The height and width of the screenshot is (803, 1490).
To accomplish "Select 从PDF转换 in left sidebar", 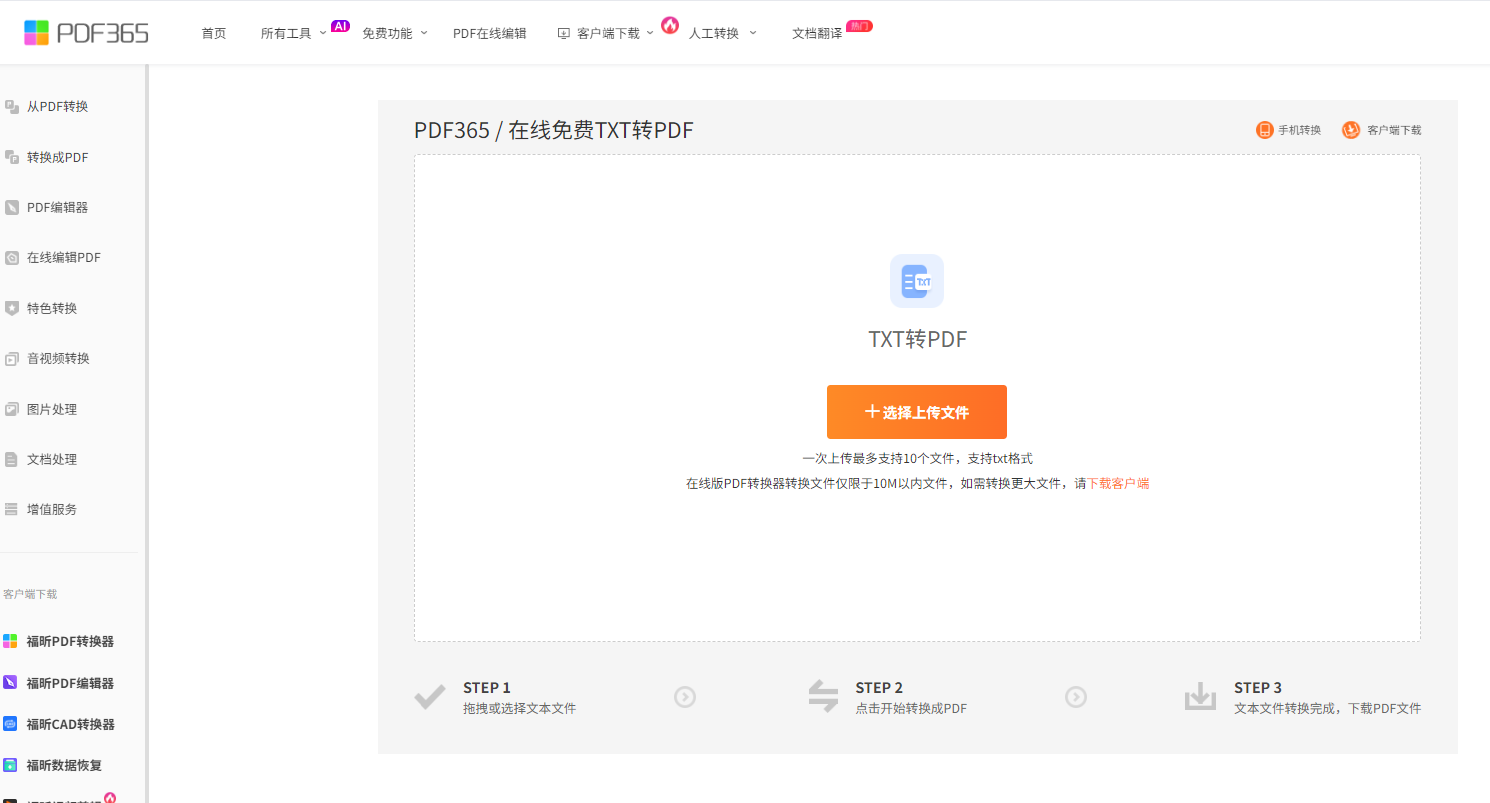I will click(57, 106).
